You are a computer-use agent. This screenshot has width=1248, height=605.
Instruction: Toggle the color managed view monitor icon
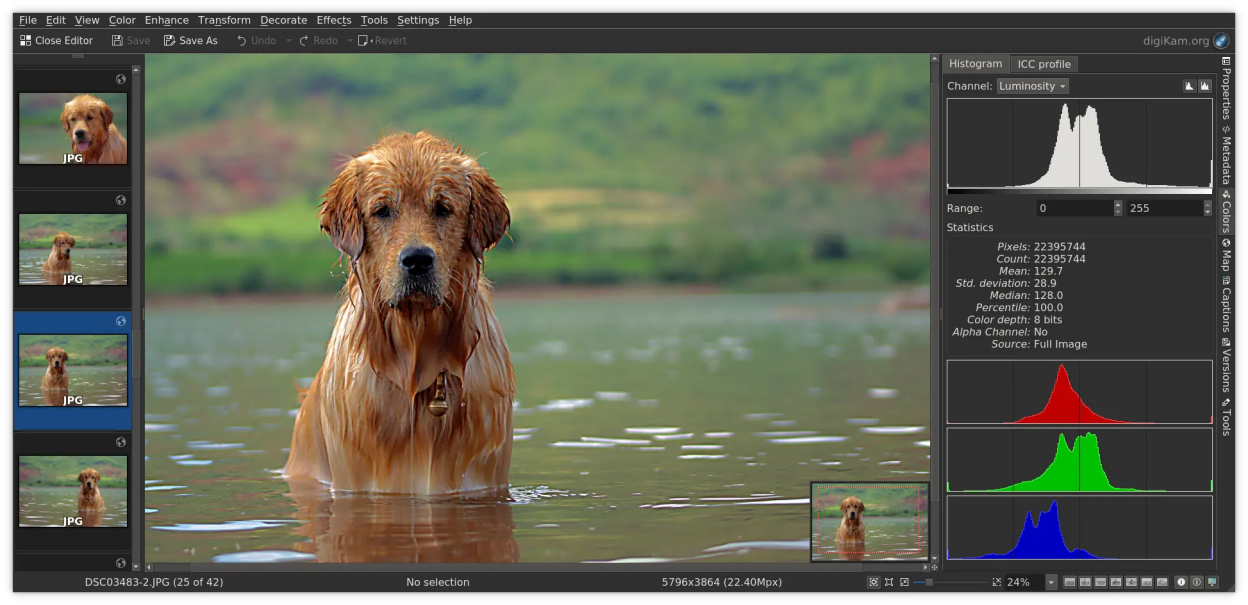pos(1213,582)
